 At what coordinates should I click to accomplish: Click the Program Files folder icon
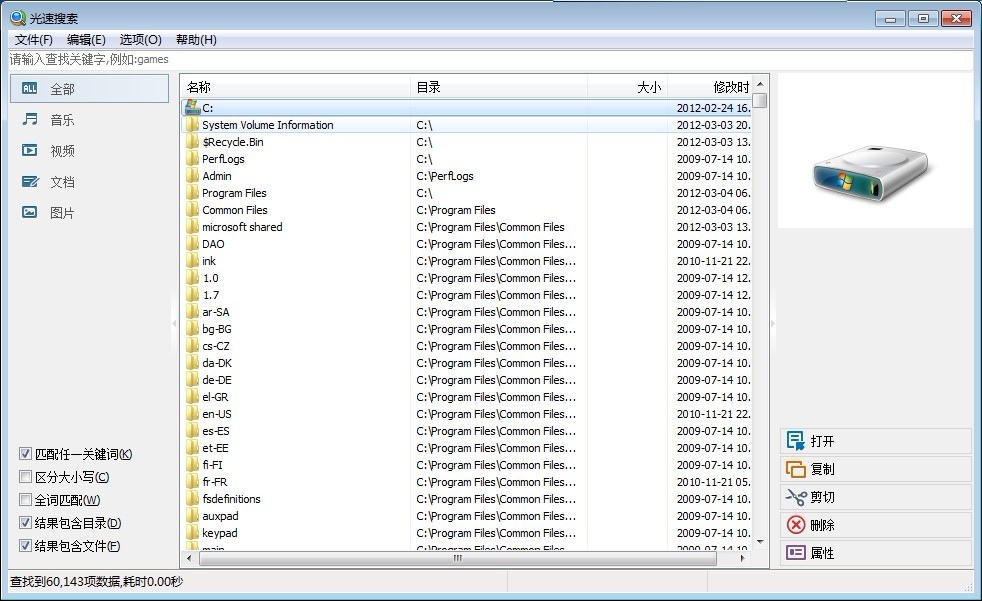[x=193, y=193]
